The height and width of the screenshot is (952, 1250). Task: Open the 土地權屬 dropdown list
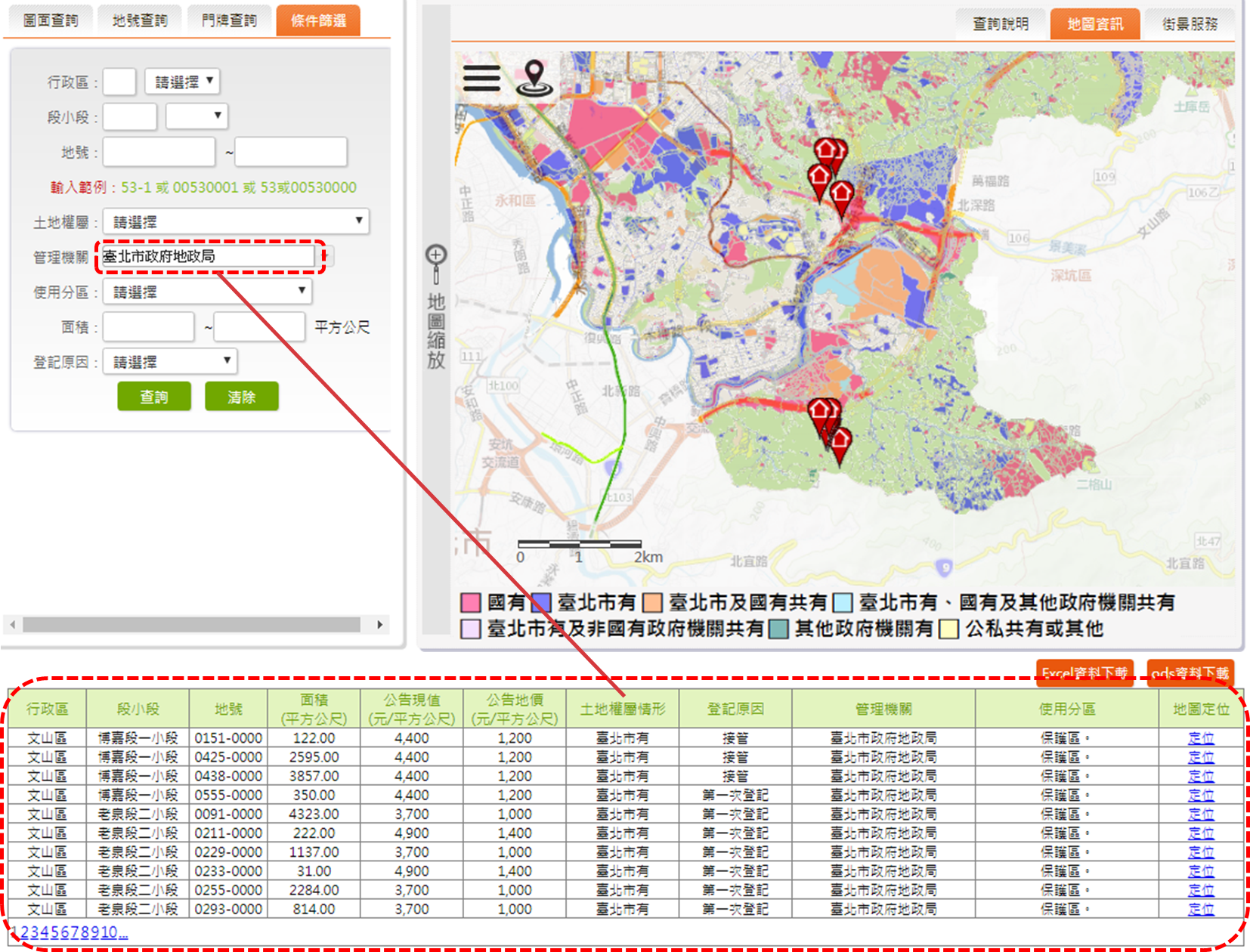236,222
